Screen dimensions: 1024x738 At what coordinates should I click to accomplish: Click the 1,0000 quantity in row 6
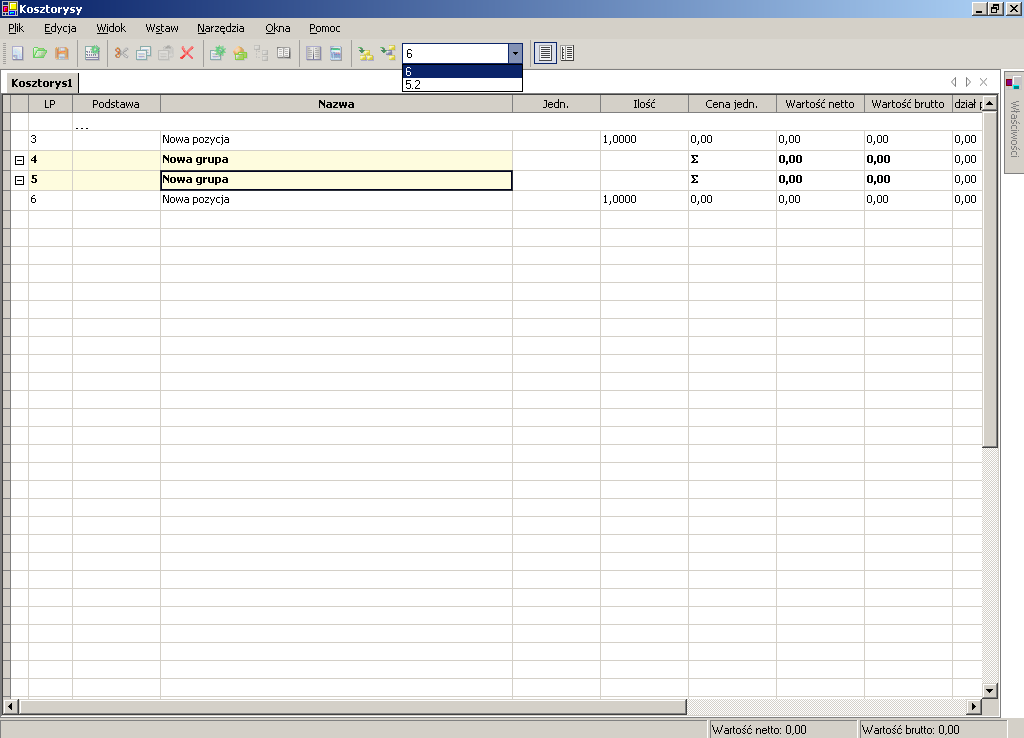click(x=619, y=199)
